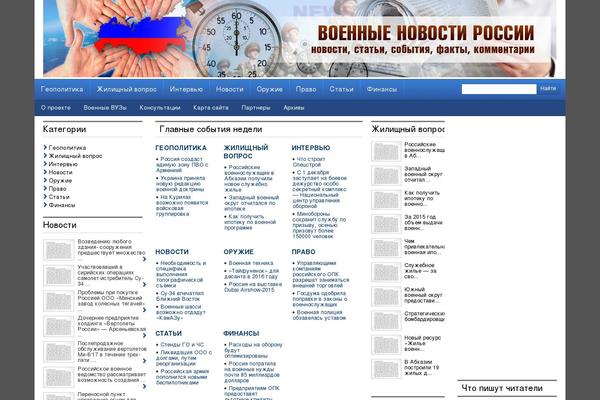Open article 'Россия создаст единую зону ПВО с Арменией'

click(182, 165)
